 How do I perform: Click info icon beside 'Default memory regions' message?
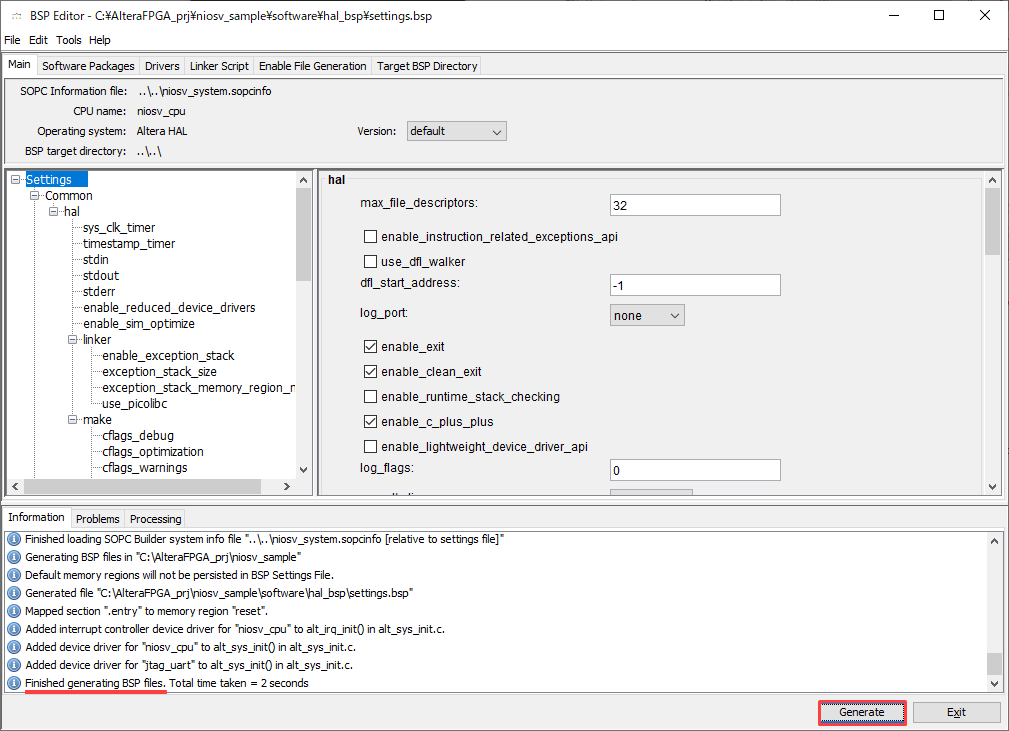[x=14, y=575]
